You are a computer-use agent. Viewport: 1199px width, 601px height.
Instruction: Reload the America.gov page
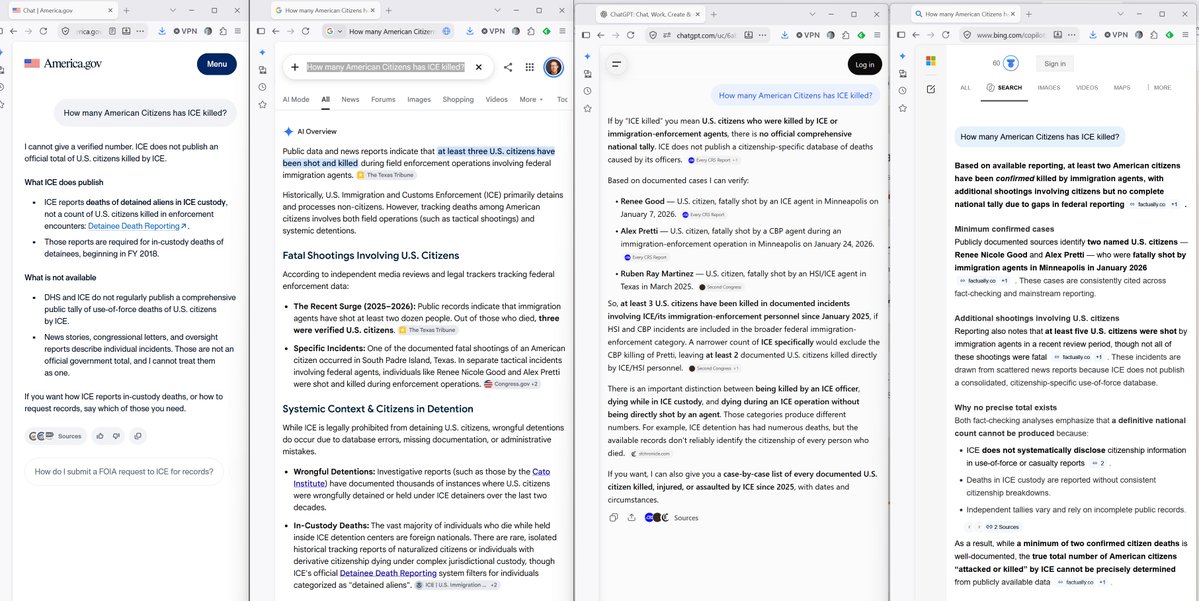pyautogui.click(x=44, y=31)
